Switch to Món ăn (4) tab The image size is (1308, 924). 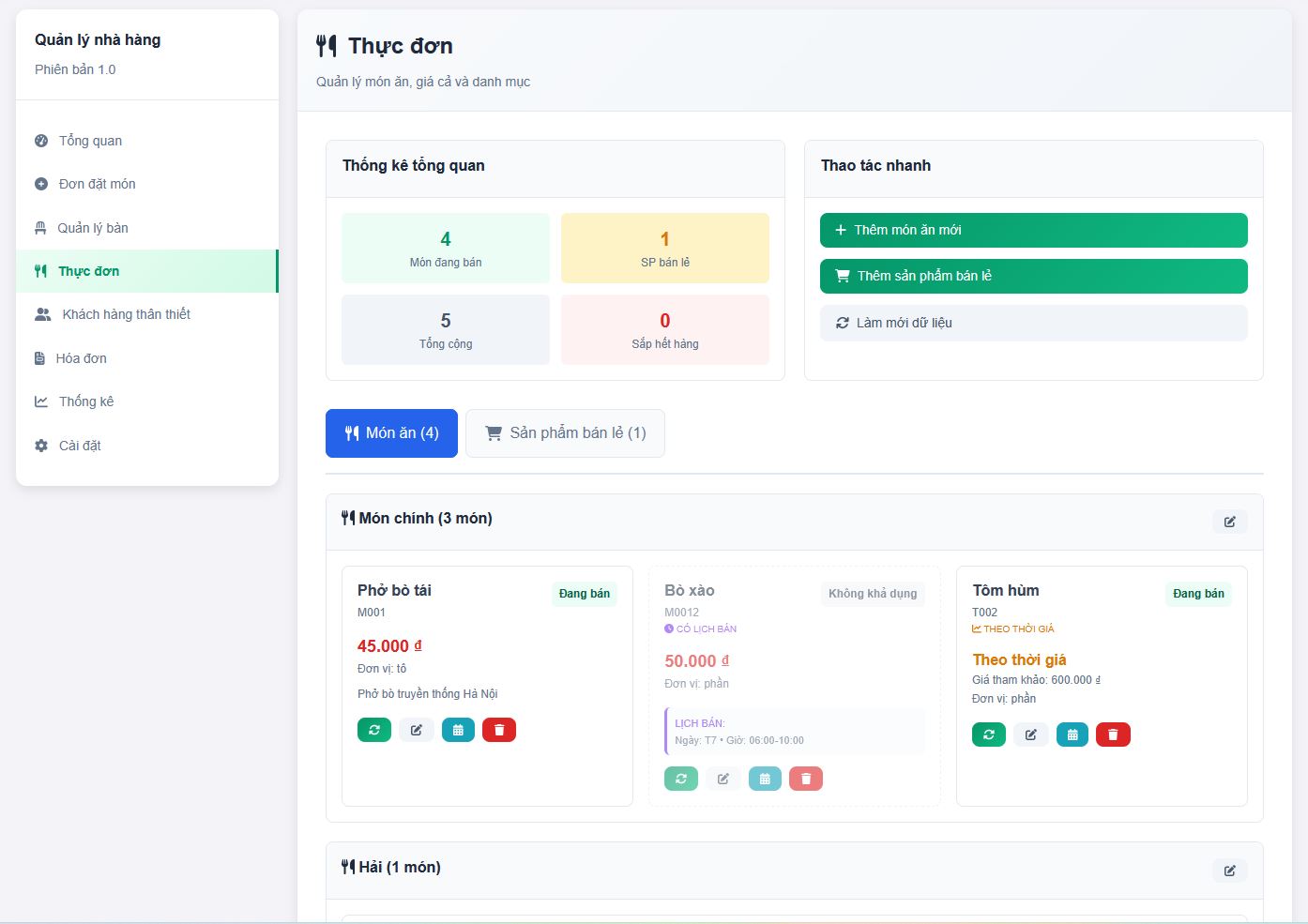coord(391,433)
